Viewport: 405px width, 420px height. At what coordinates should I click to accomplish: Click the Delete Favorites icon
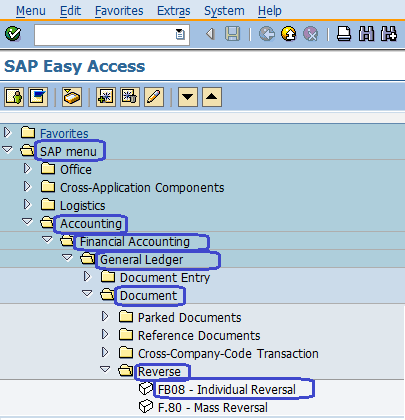(130, 97)
